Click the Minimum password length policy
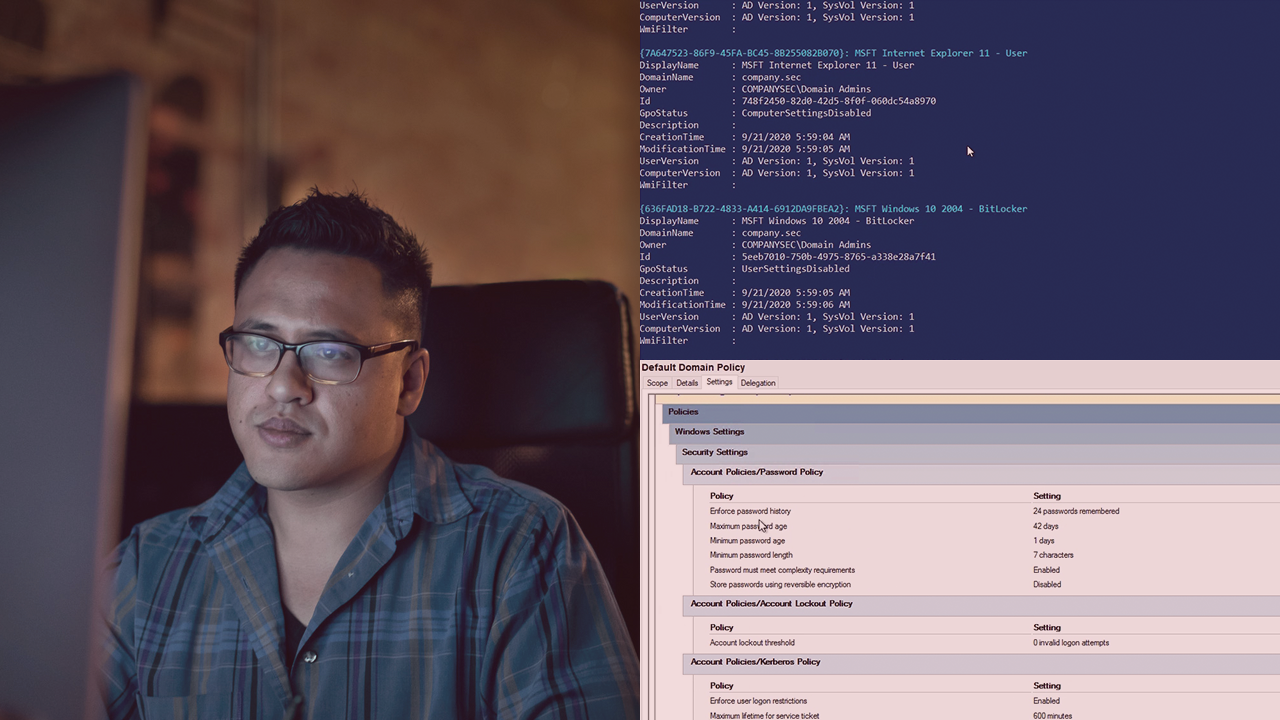1280x720 pixels. (x=751, y=555)
